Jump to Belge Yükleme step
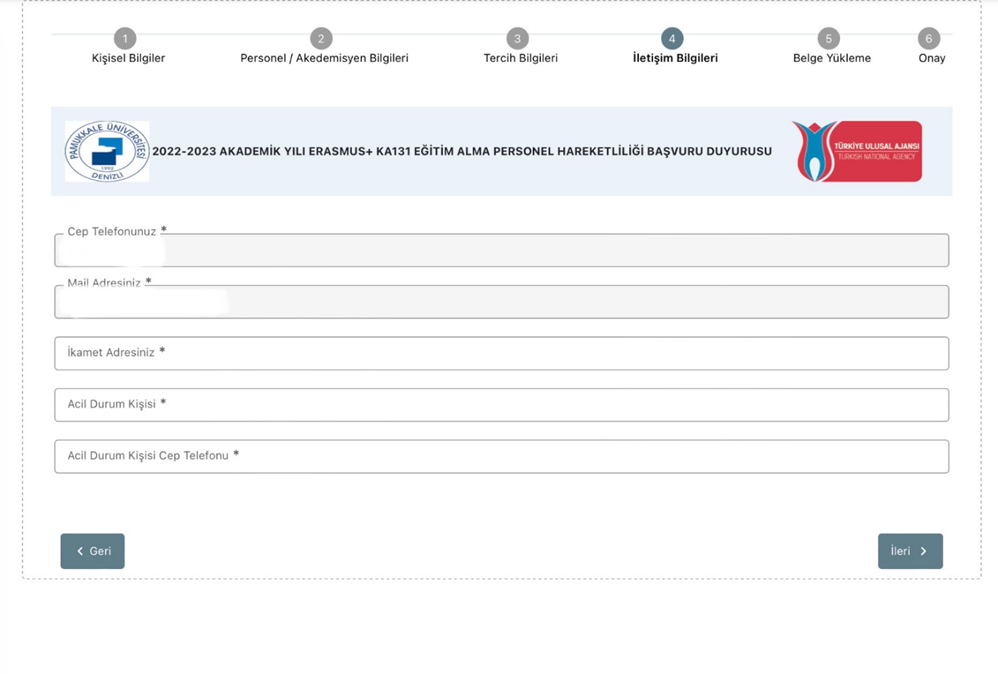The height and width of the screenshot is (674, 998). click(831, 58)
